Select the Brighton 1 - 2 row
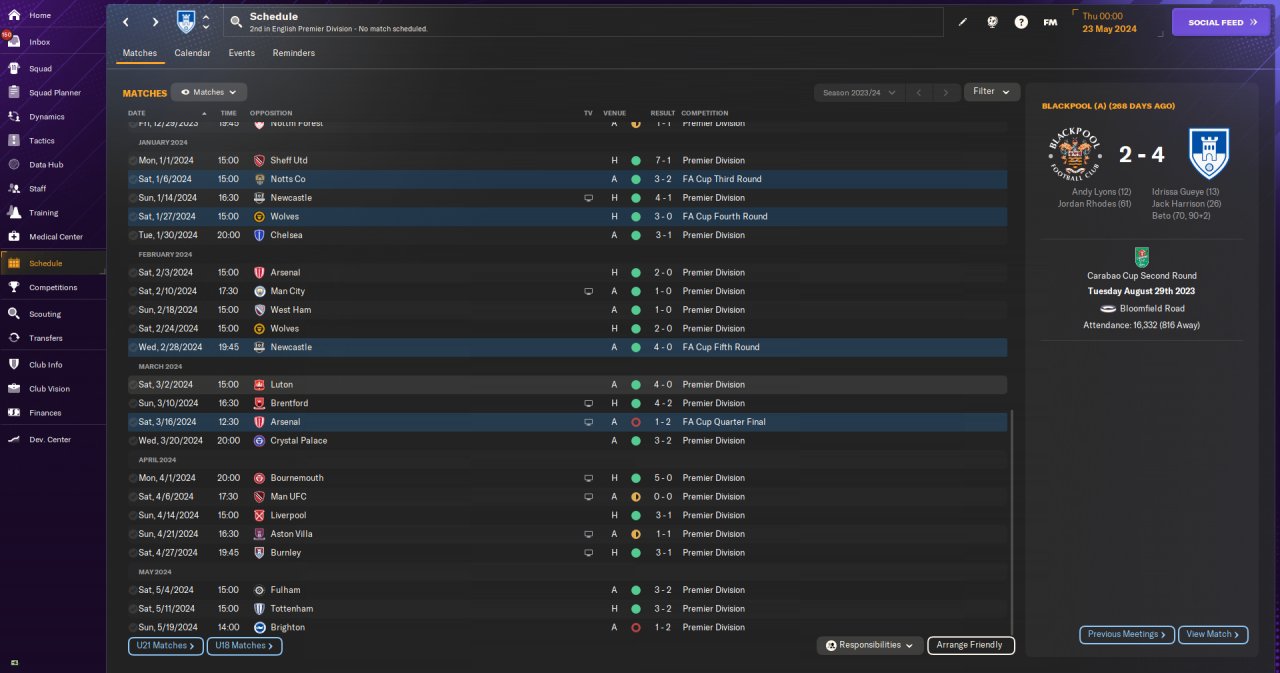 [567, 627]
